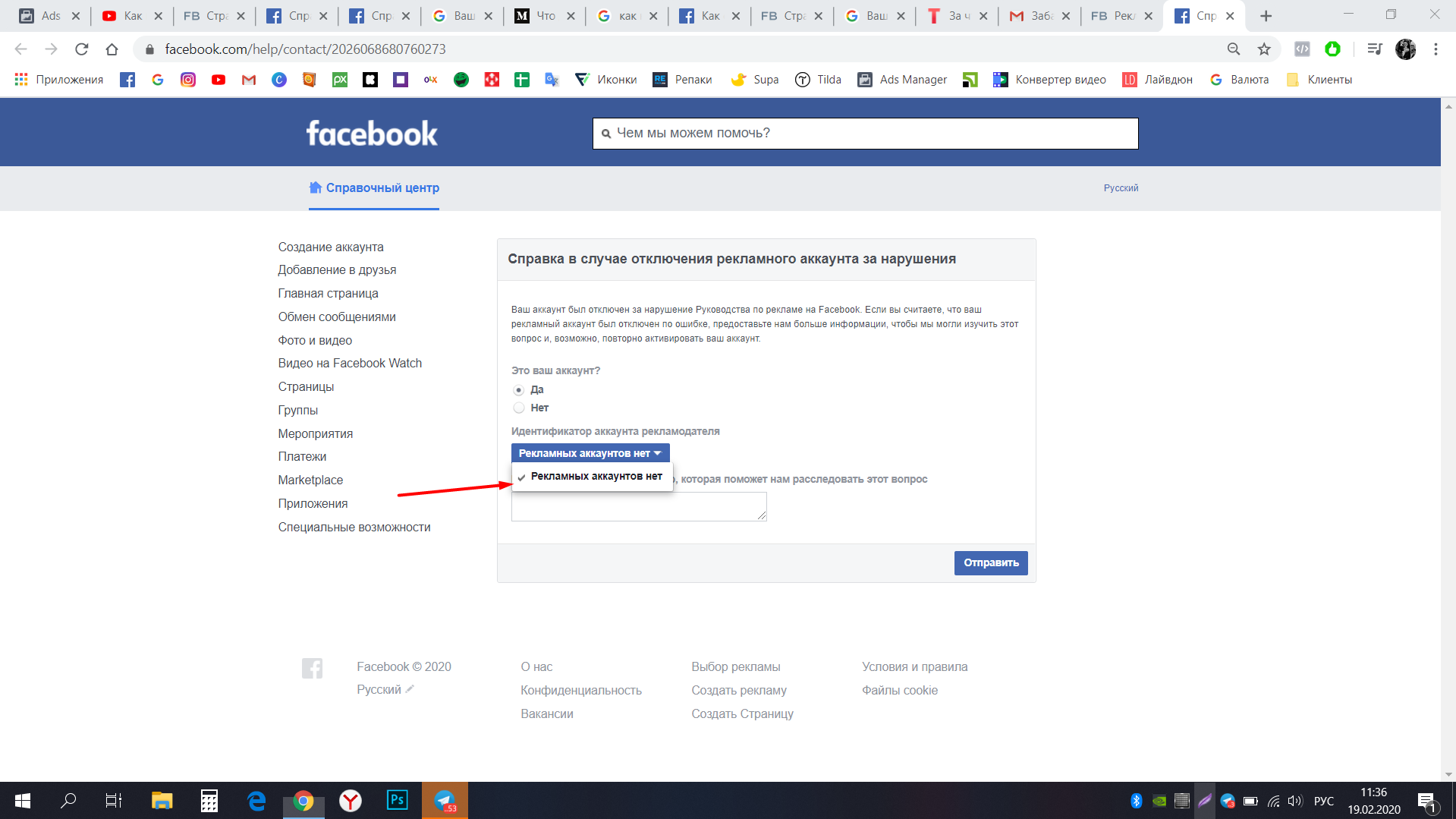Open 'Создание аккаунта' help topic
1456x819 pixels.
point(331,247)
